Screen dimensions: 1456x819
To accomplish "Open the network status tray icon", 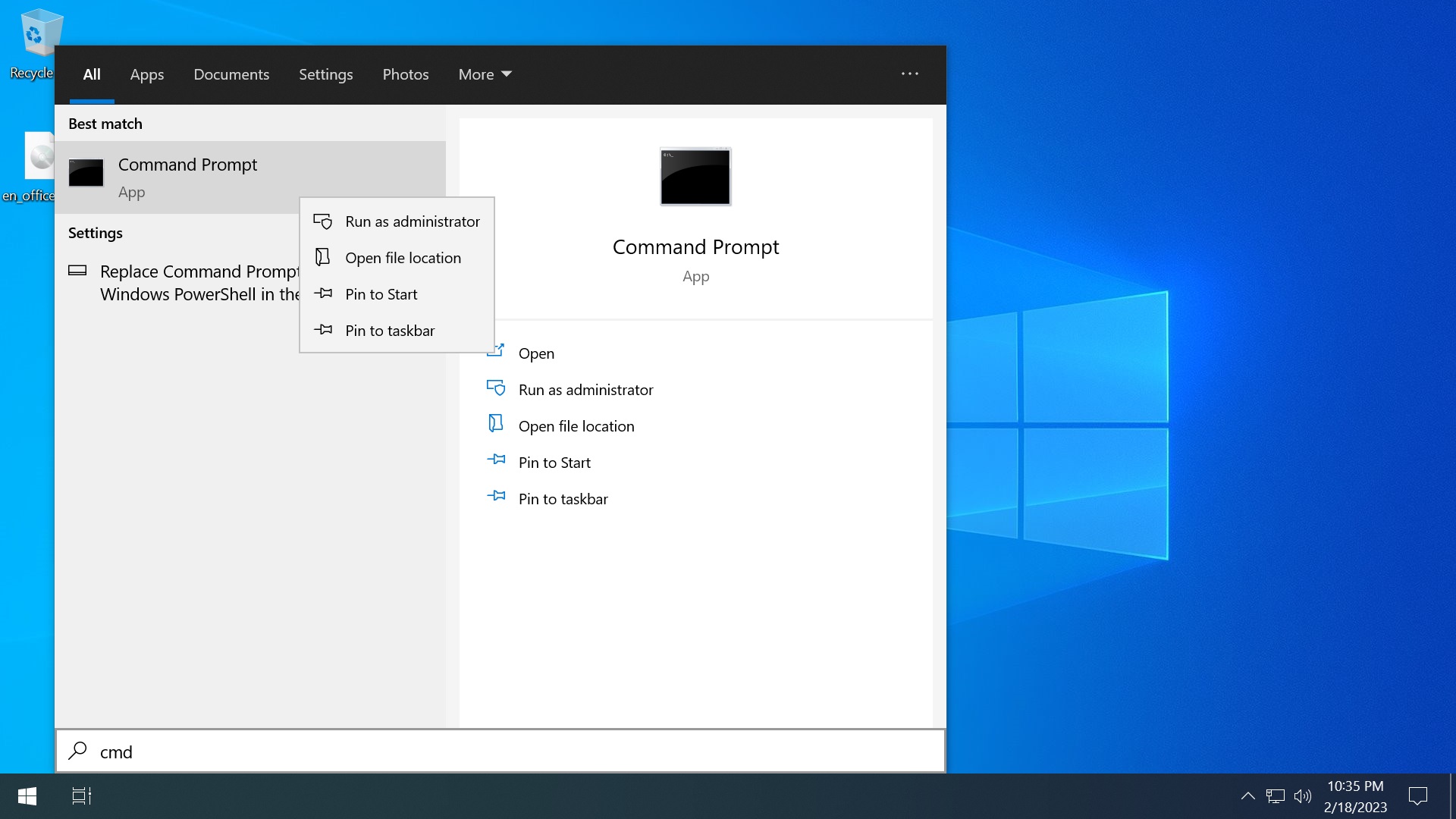I will pos(1276,796).
